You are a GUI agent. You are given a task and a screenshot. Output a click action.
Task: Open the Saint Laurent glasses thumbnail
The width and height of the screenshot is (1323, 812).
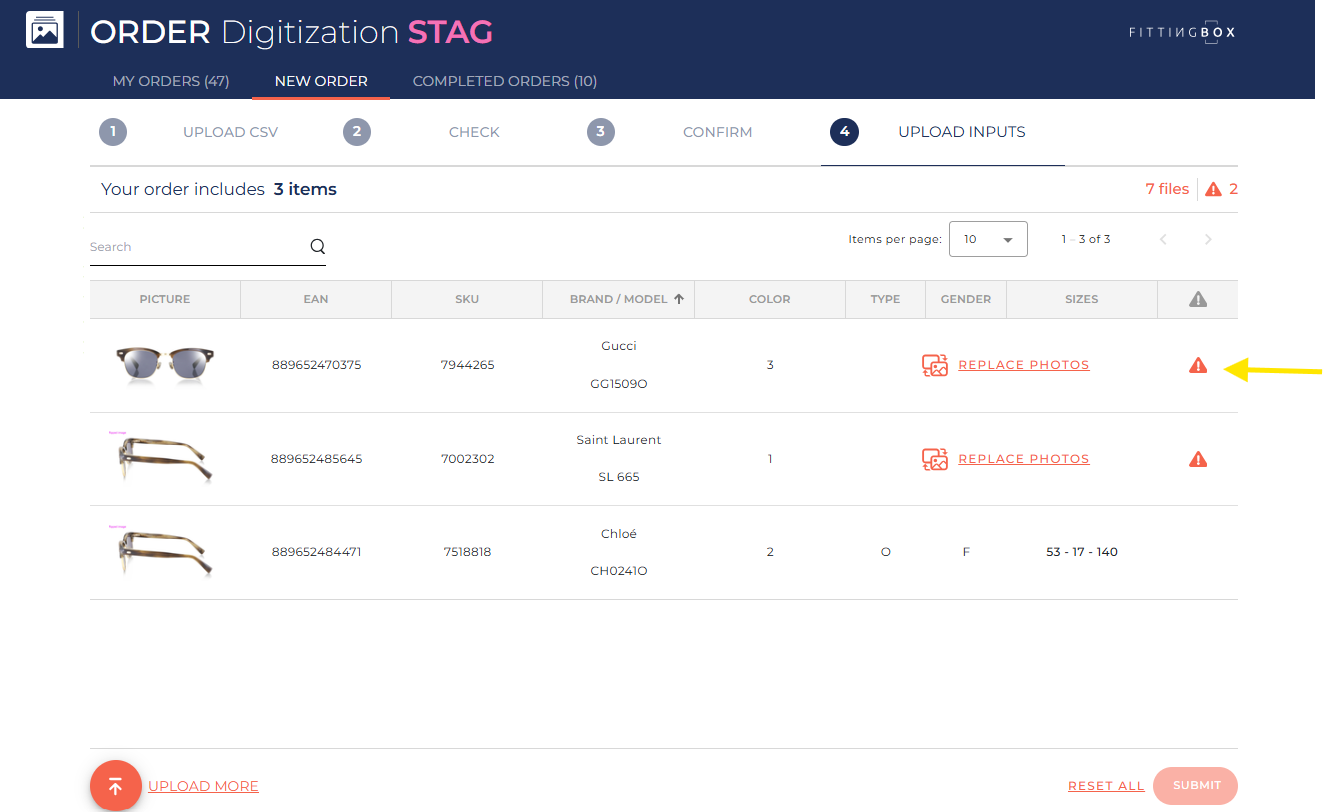160,459
